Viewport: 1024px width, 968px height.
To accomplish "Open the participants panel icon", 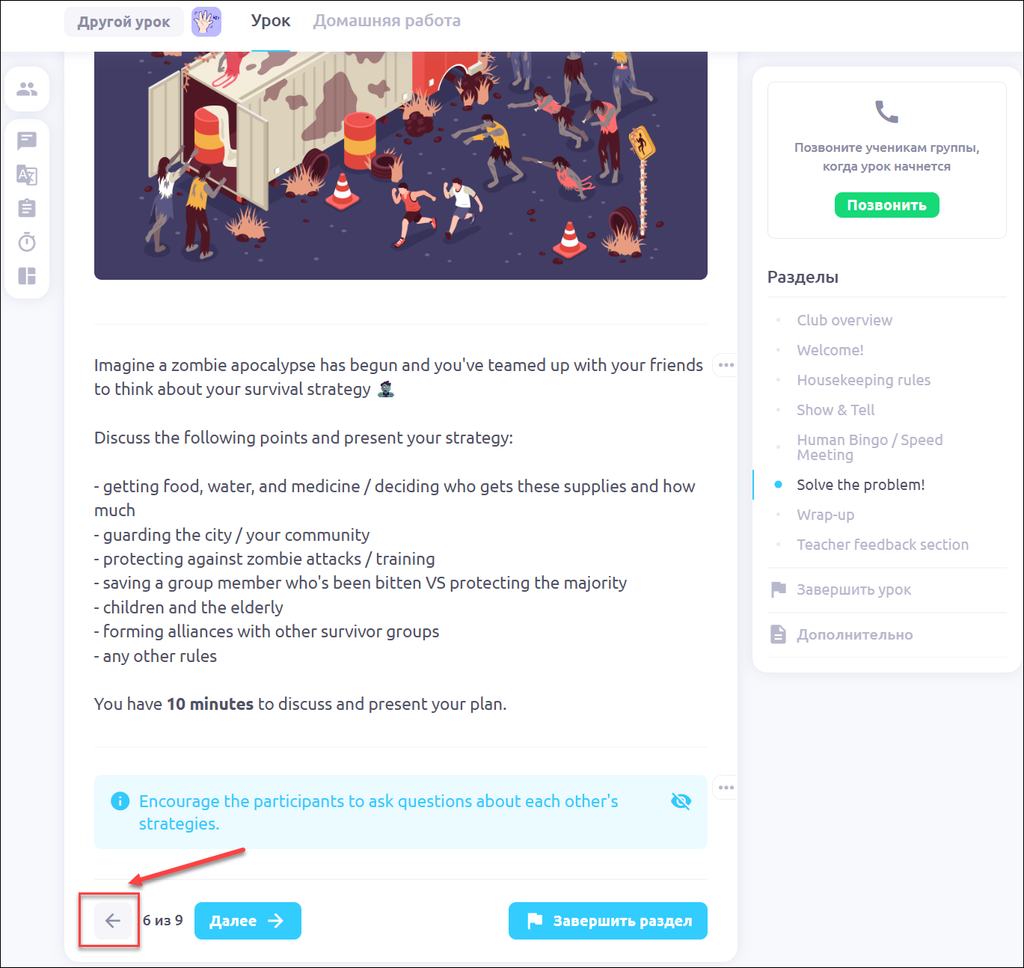I will pos(27,89).
